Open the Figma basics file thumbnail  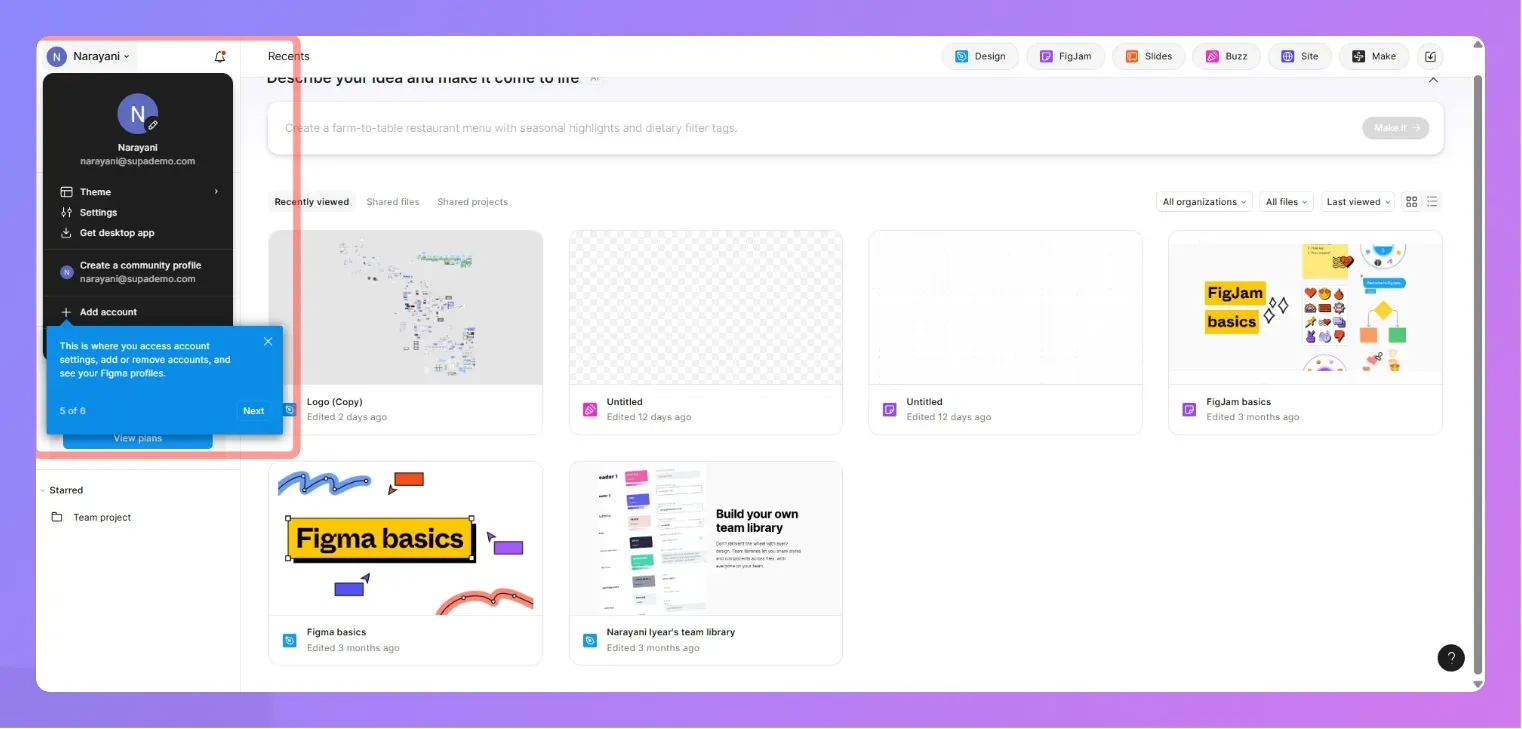405,538
